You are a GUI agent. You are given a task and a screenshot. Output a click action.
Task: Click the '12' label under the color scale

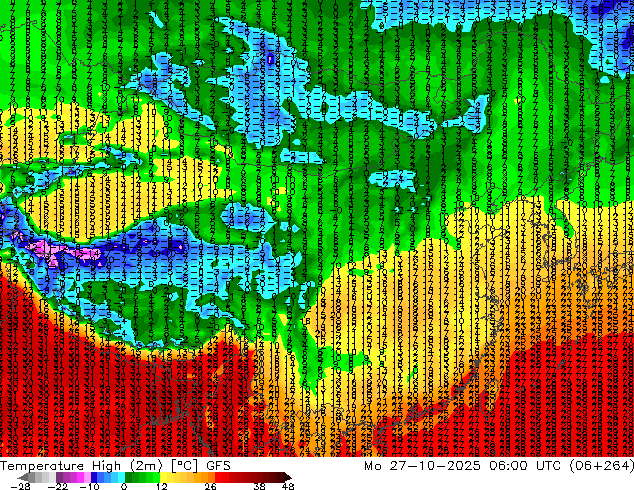coord(162,486)
